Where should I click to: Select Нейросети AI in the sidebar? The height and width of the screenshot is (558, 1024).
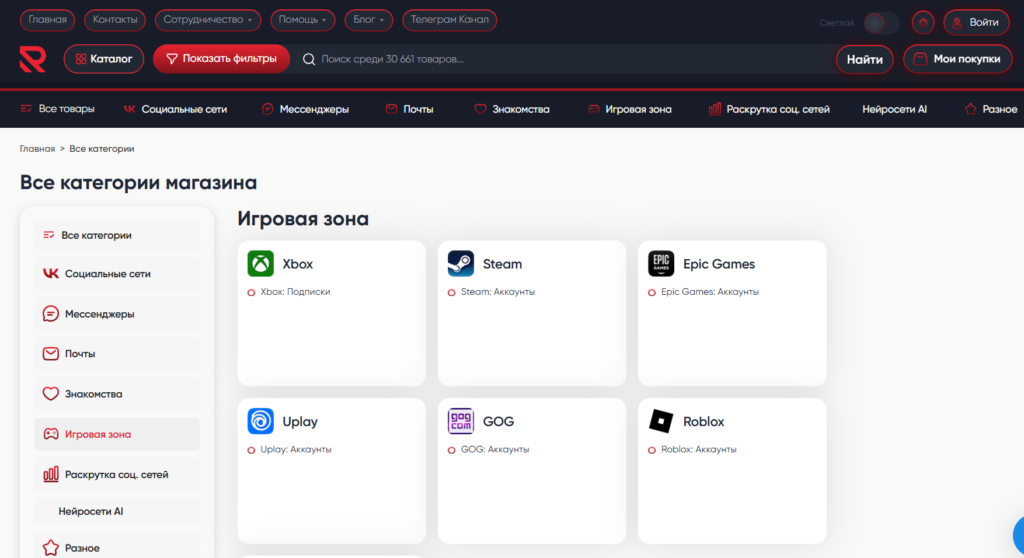coord(117,512)
